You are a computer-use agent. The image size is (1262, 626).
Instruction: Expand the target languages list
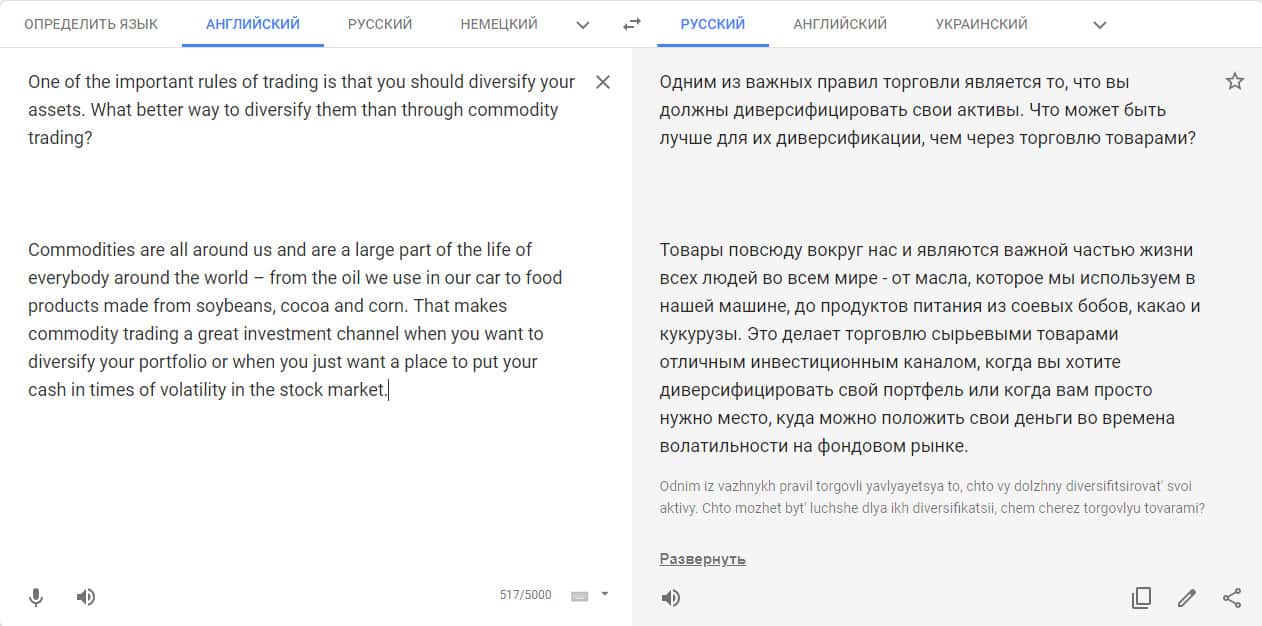(1100, 24)
